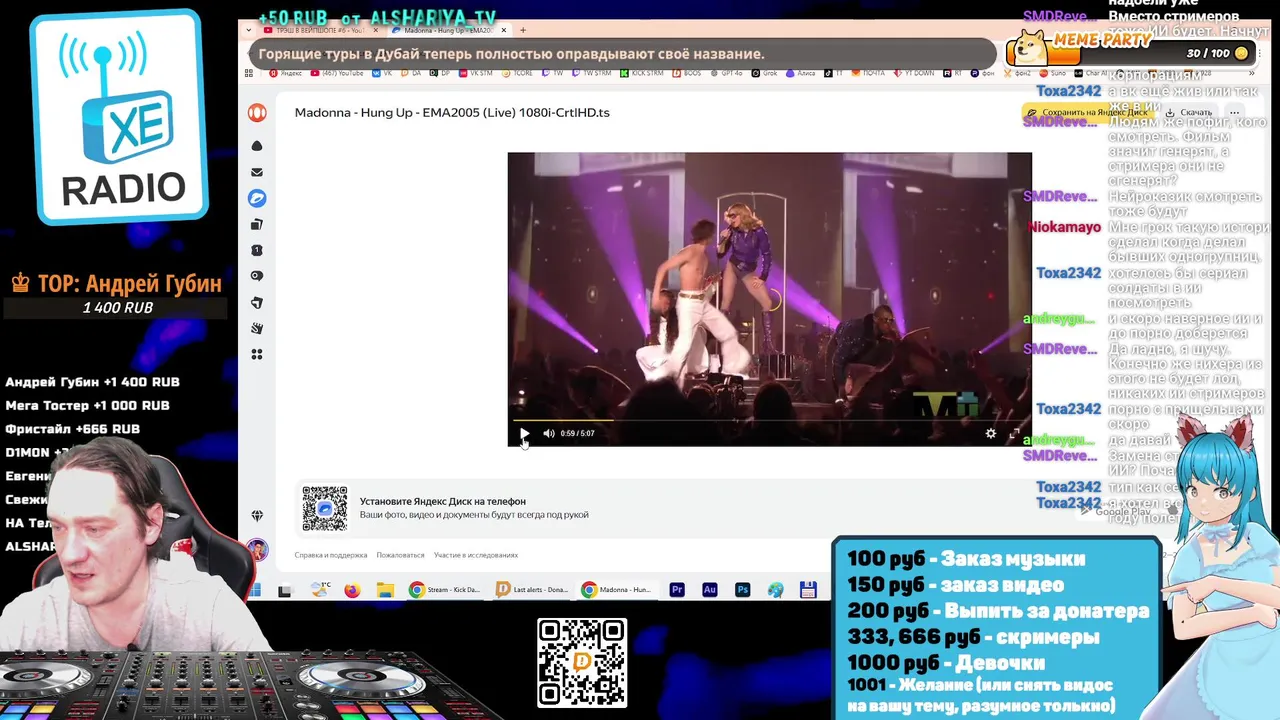
Task: Open GPT 4o bookmark
Action: [726, 73]
